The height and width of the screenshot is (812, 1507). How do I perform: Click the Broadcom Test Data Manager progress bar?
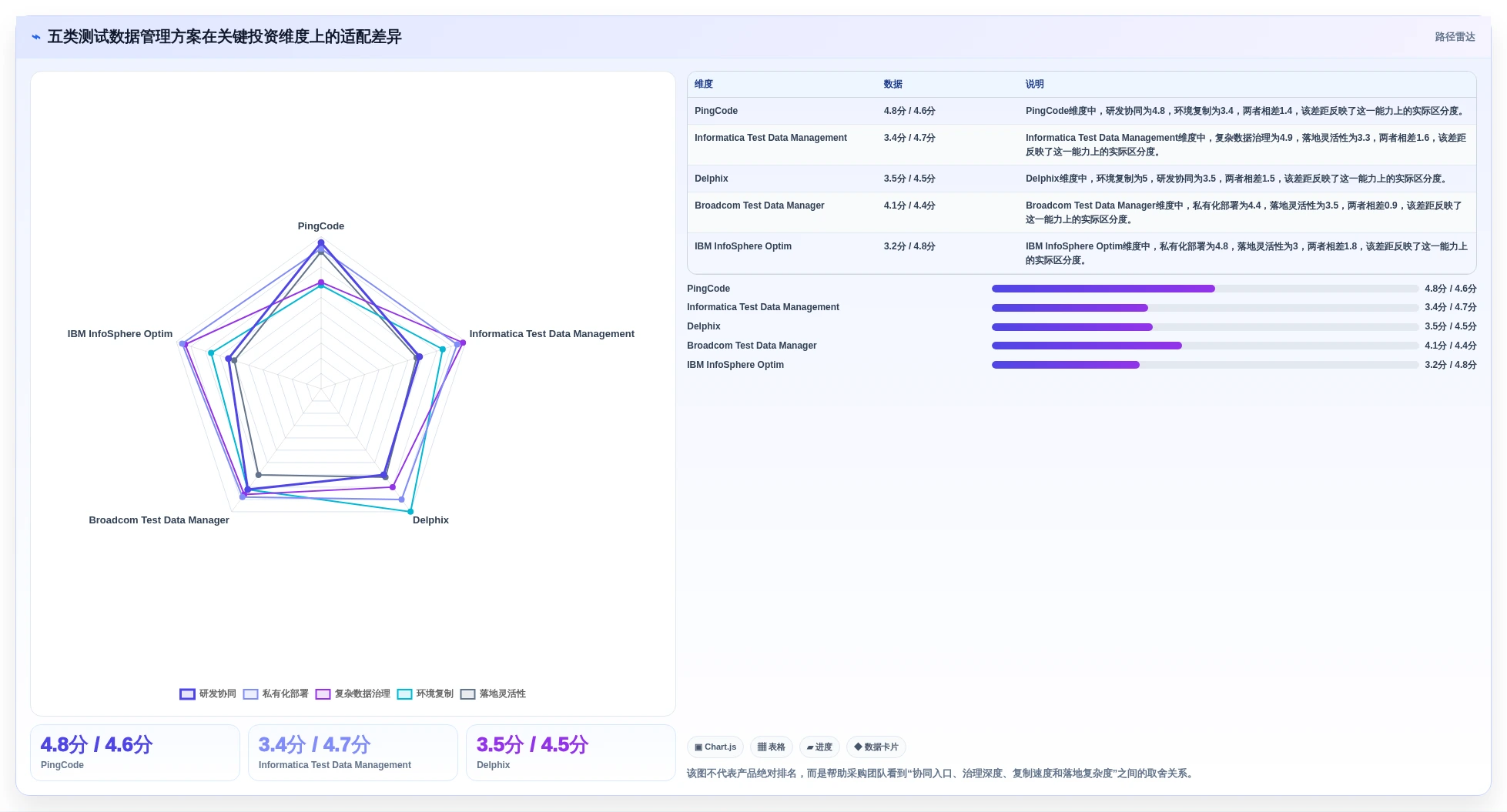1205,346
